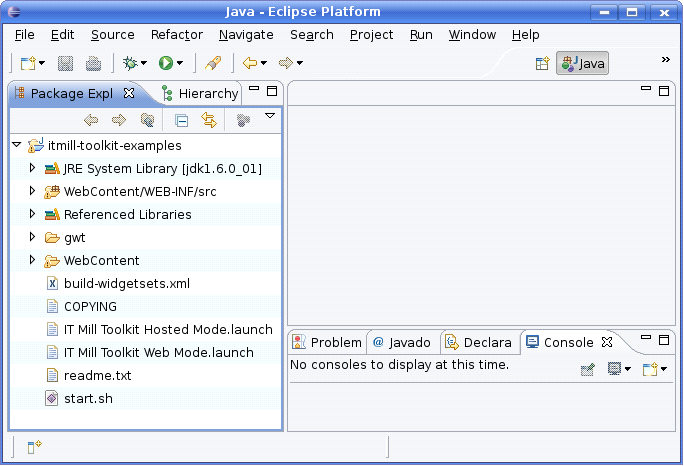Expand the gwt folder
Viewport: 684px width, 466px height.
(32, 237)
